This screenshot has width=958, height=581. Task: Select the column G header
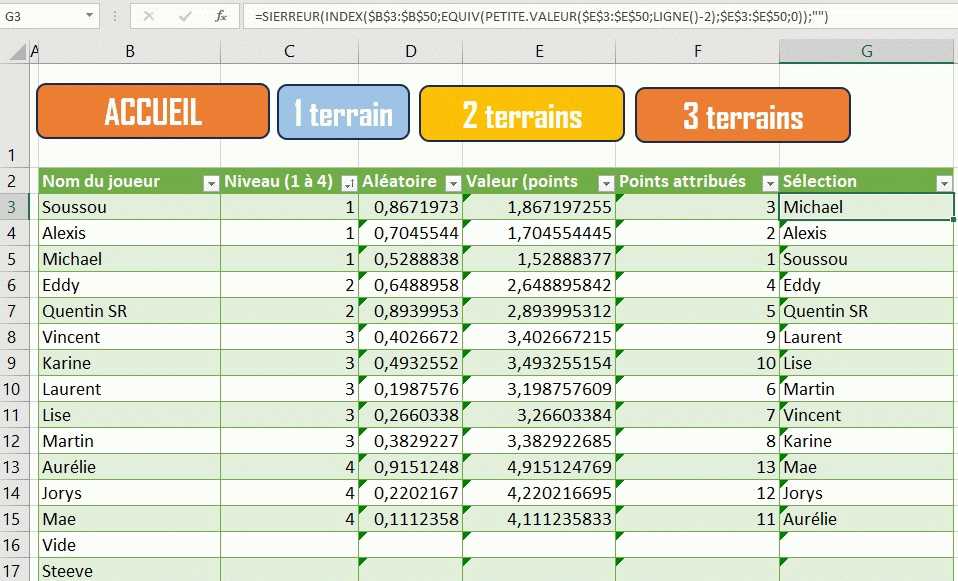[x=866, y=51]
